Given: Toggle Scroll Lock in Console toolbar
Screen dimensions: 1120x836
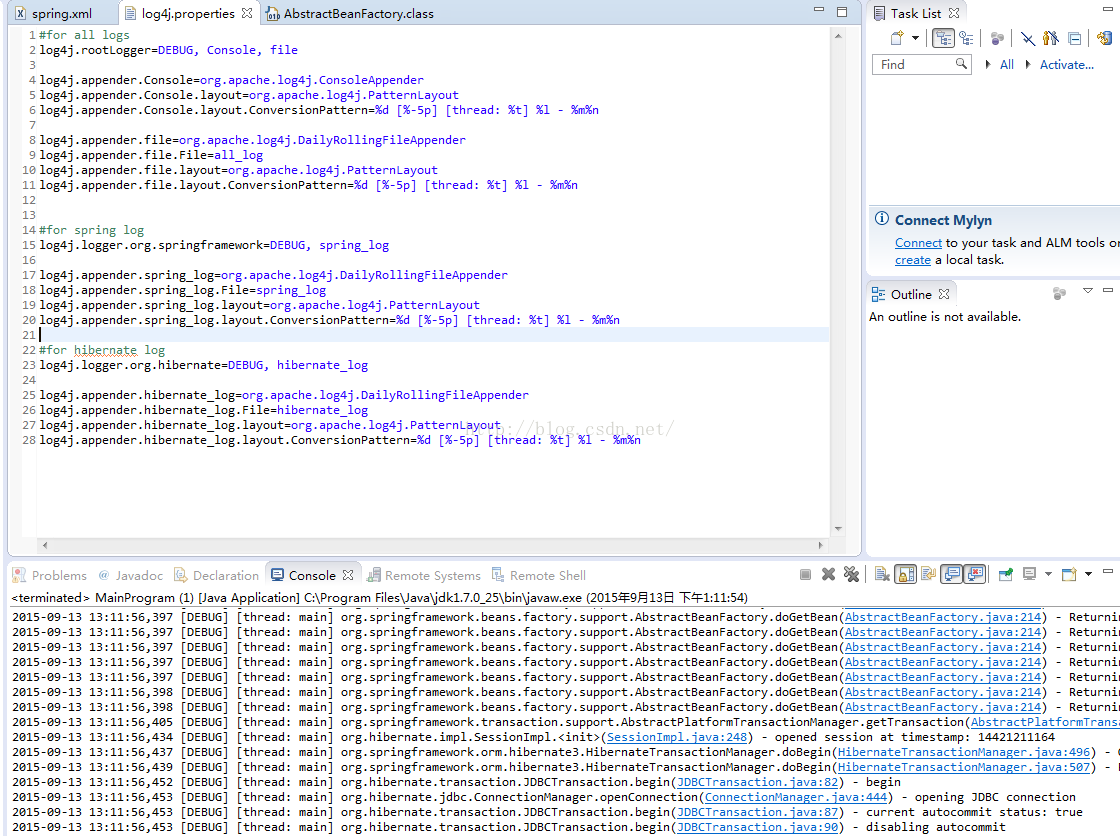Looking at the screenshot, I should point(905,575).
